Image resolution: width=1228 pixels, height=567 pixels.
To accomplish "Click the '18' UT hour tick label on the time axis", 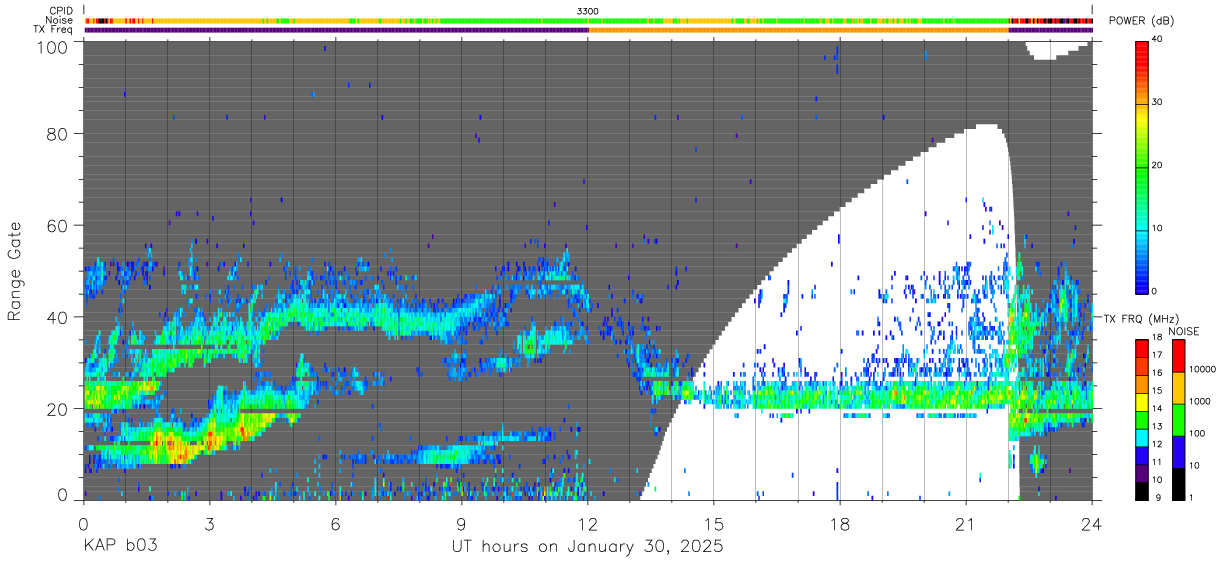I will coord(840,523).
